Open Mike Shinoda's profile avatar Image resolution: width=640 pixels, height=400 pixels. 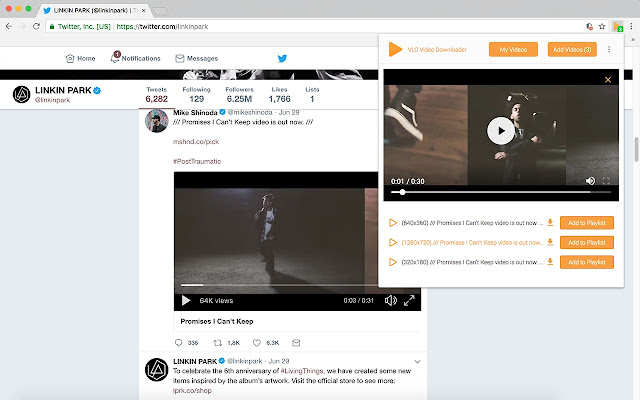157,121
